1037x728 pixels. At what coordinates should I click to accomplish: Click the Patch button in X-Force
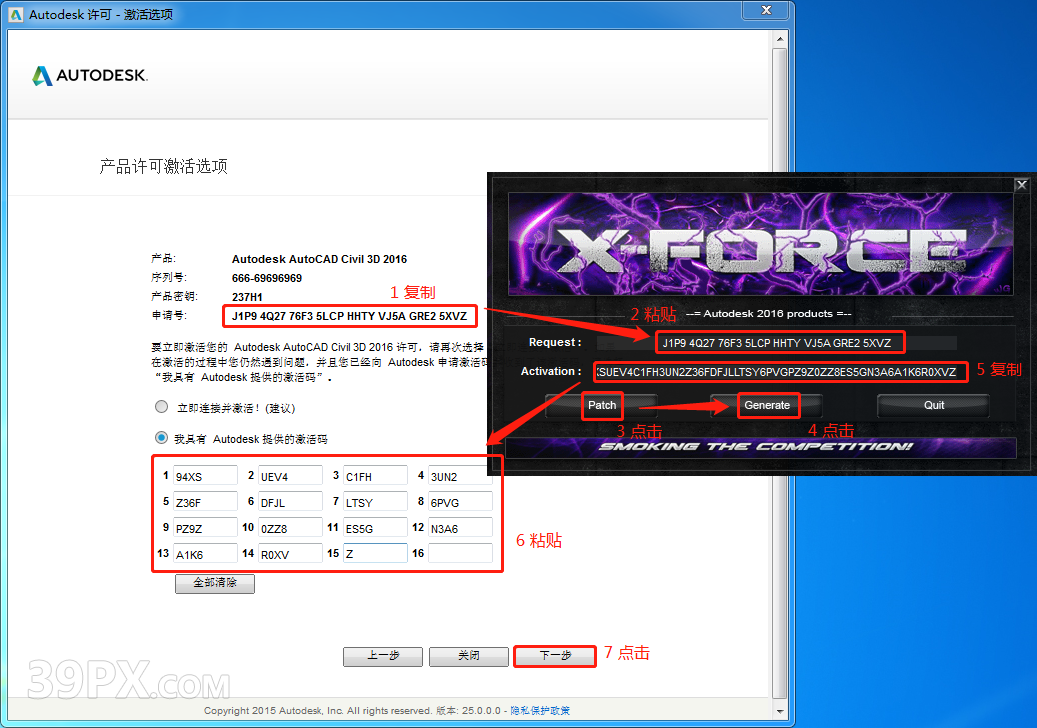[602, 405]
